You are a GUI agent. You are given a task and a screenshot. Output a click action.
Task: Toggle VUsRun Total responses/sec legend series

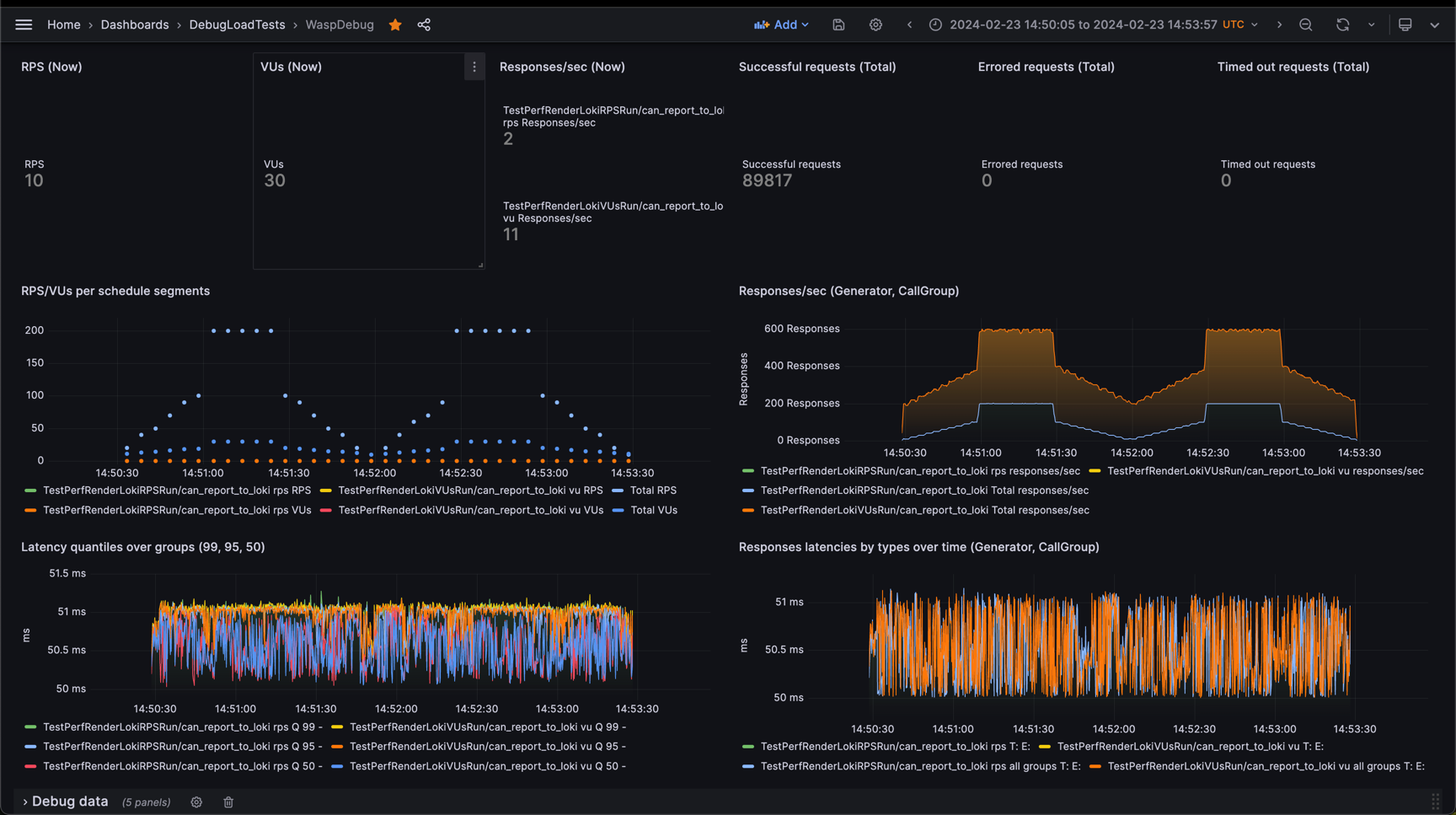click(x=924, y=510)
